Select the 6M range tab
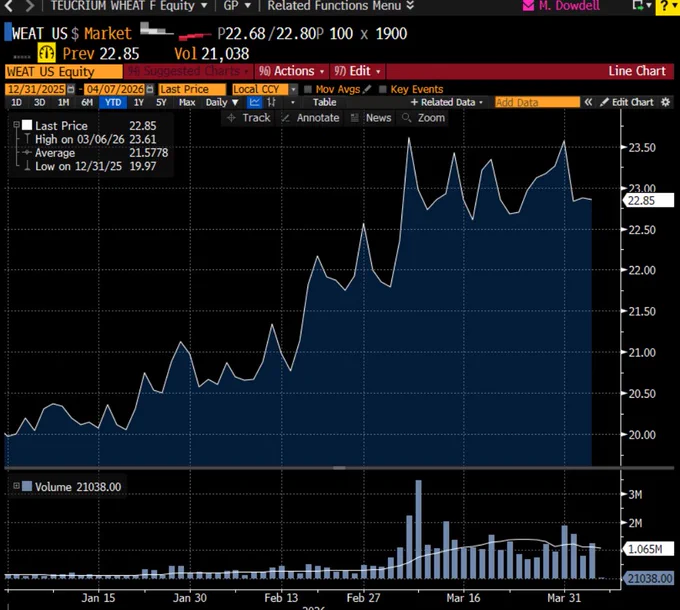 tap(87, 102)
